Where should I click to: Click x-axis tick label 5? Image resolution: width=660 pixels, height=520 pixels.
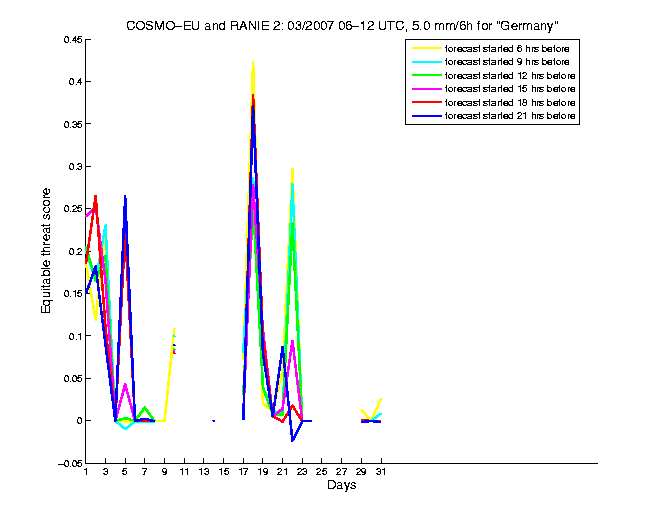tap(125, 472)
